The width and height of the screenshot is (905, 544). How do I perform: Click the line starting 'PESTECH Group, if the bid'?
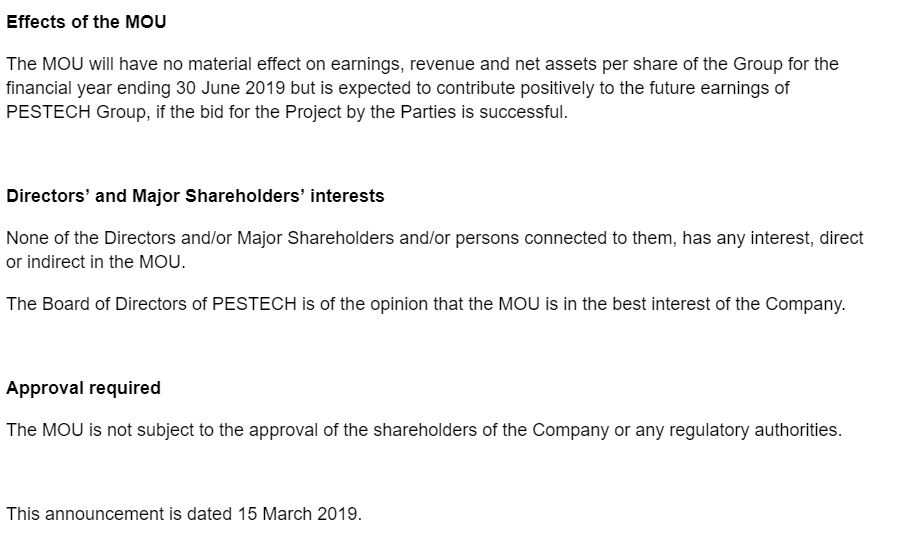[287, 112]
